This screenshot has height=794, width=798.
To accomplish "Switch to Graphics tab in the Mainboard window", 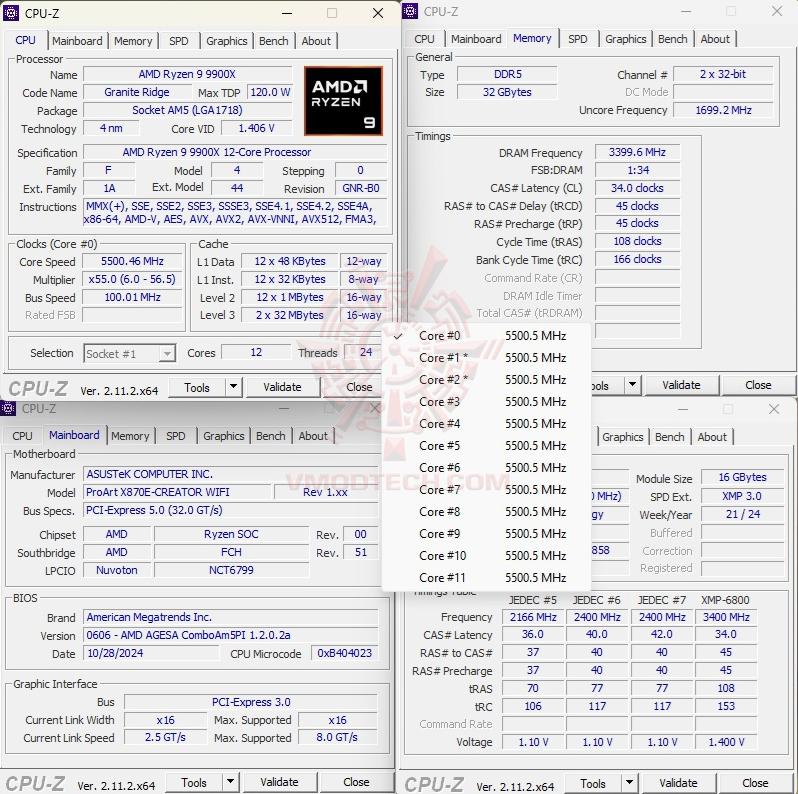I will [x=223, y=436].
